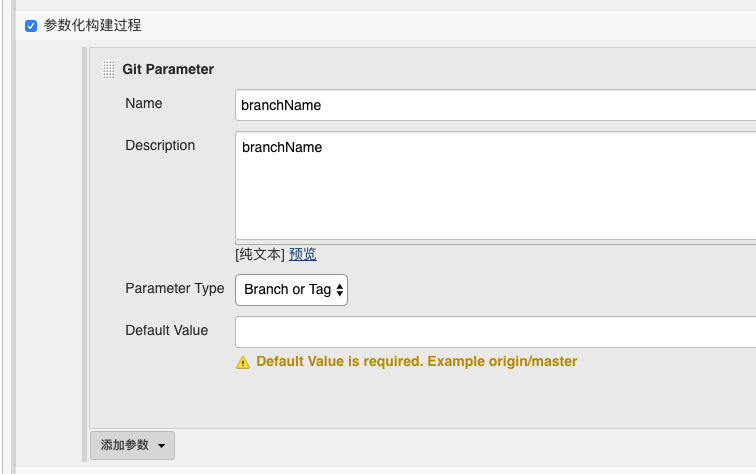Image resolution: width=756 pixels, height=474 pixels.
Task: Click the up-down arrows on Branch or Tag select
Action: pos(340,290)
